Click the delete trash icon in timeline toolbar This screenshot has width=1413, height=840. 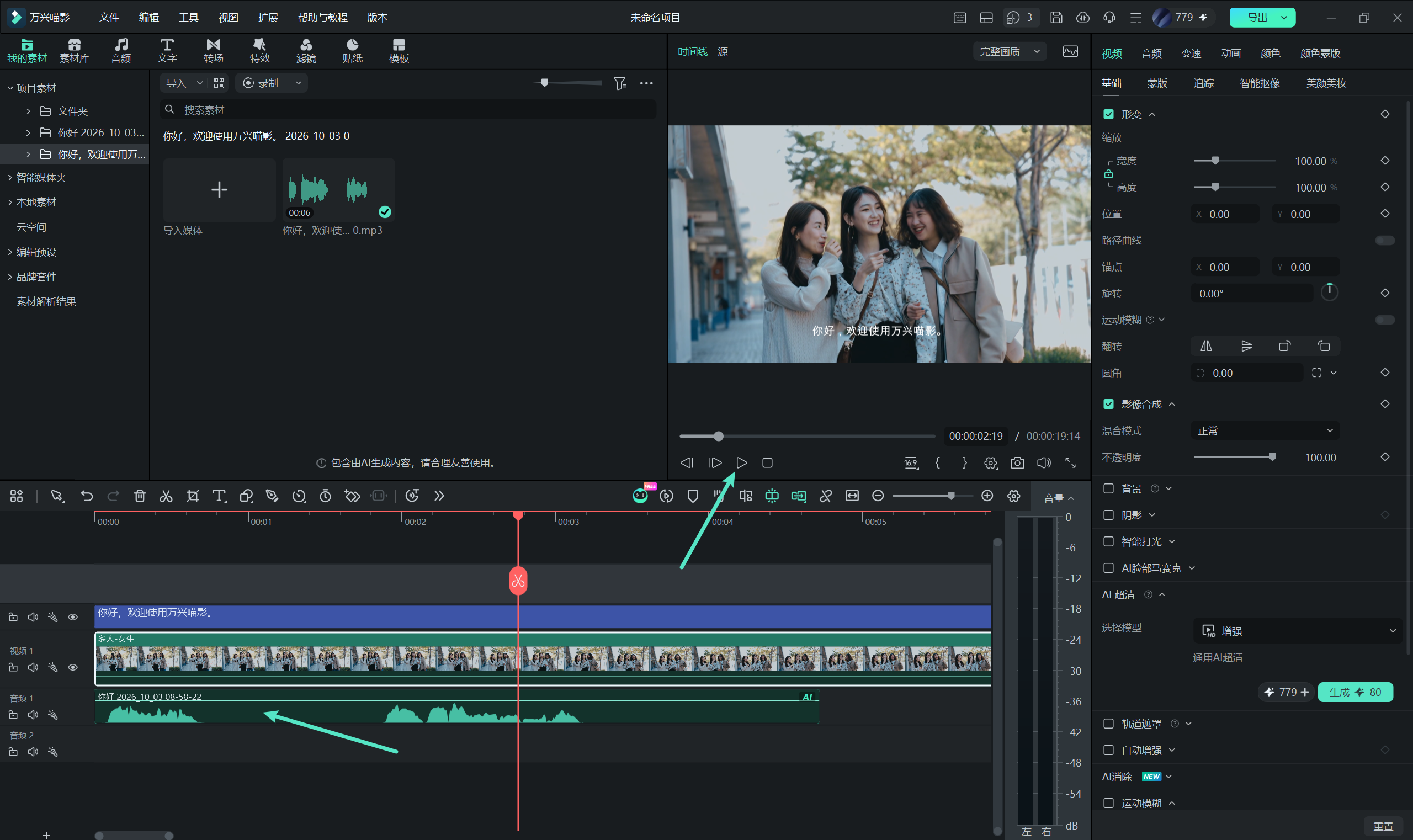pyautogui.click(x=140, y=496)
